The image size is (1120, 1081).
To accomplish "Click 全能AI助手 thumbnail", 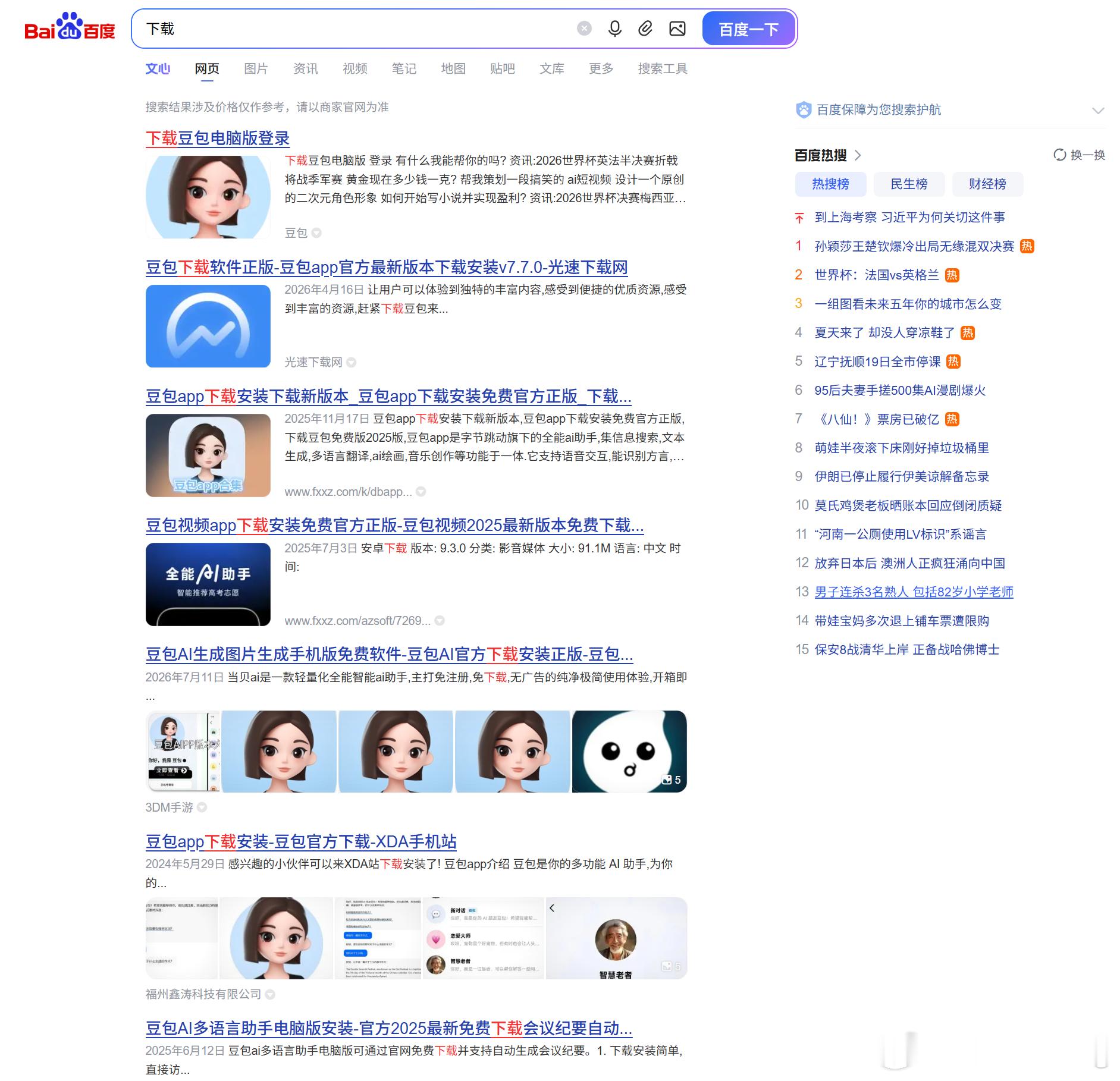I will tap(208, 585).
